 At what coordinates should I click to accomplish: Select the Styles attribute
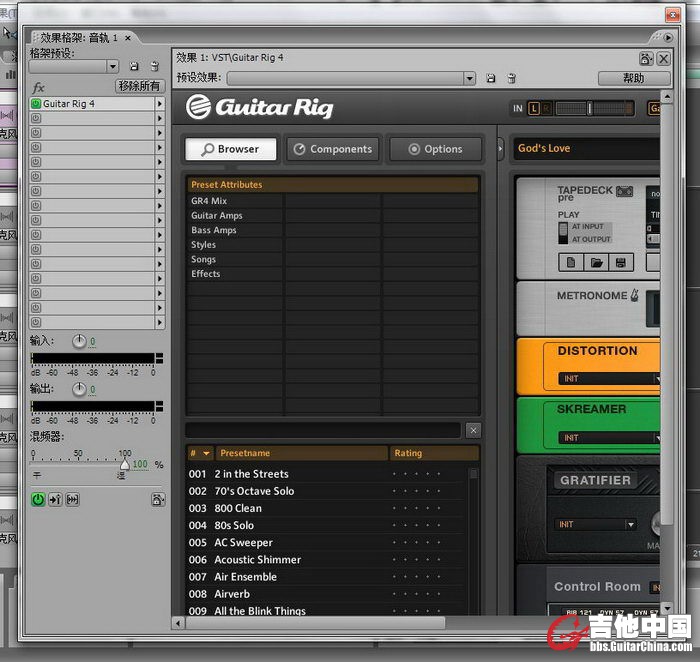coord(204,245)
